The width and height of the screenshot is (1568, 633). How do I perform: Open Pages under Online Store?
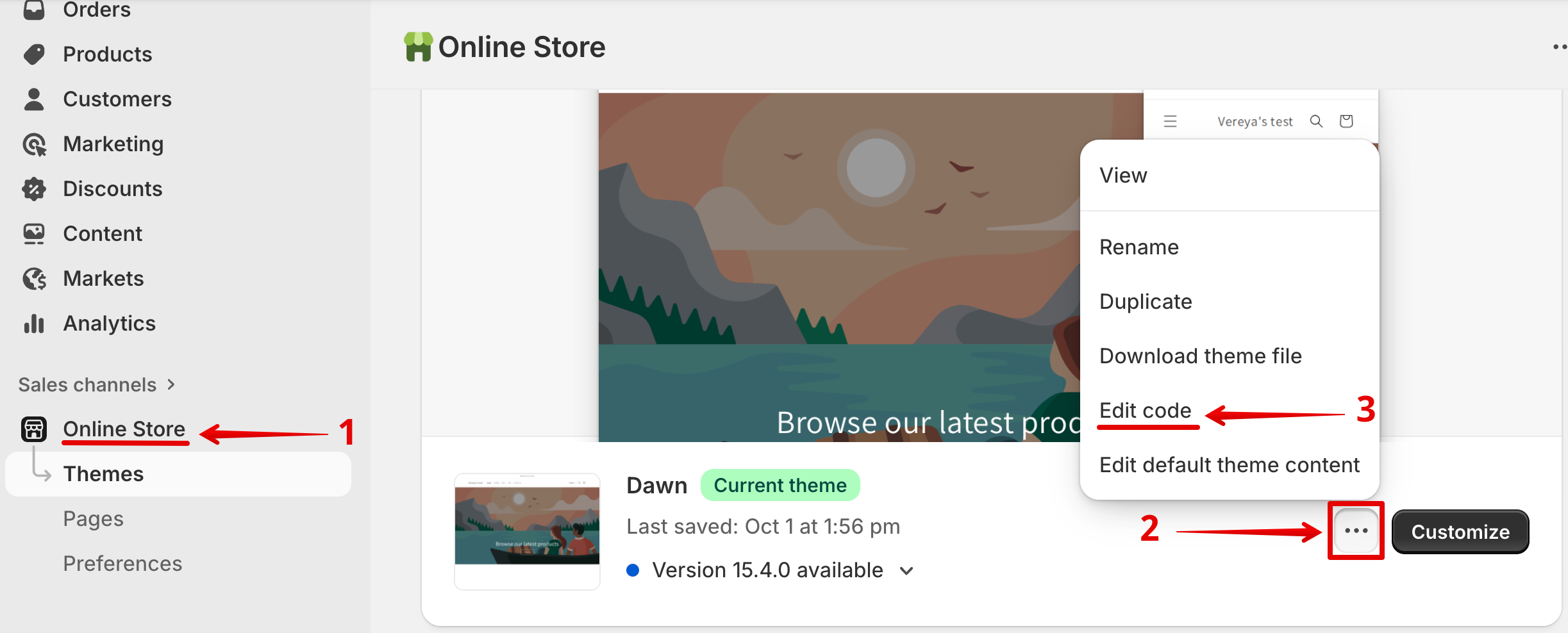[x=94, y=519]
